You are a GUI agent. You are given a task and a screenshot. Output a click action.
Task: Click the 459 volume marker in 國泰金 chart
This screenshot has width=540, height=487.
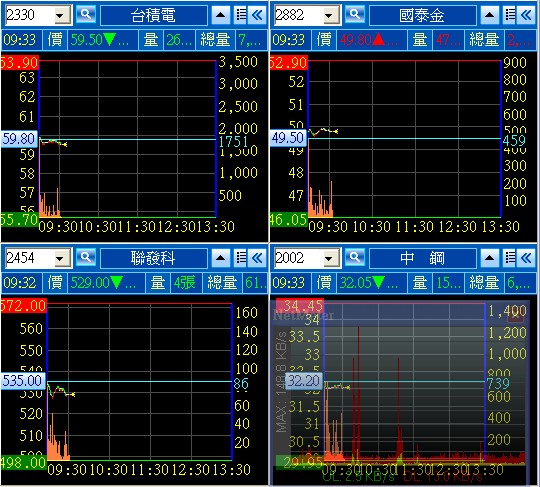(x=514, y=141)
